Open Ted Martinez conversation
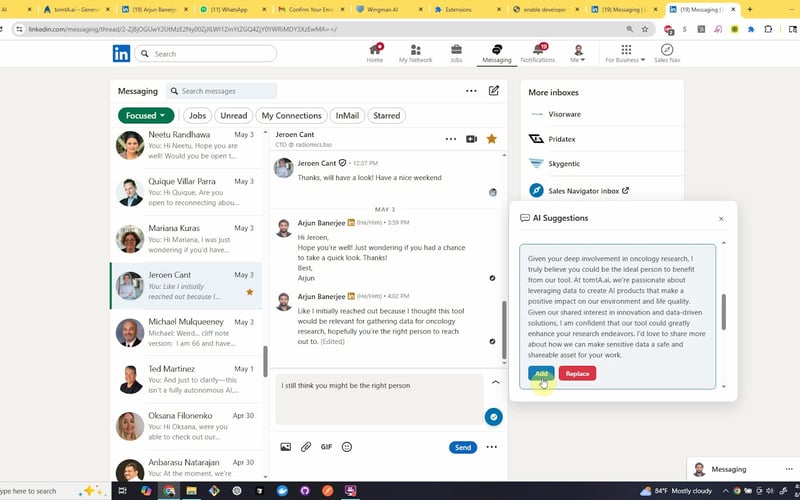The height and width of the screenshot is (500, 800). click(x=187, y=380)
